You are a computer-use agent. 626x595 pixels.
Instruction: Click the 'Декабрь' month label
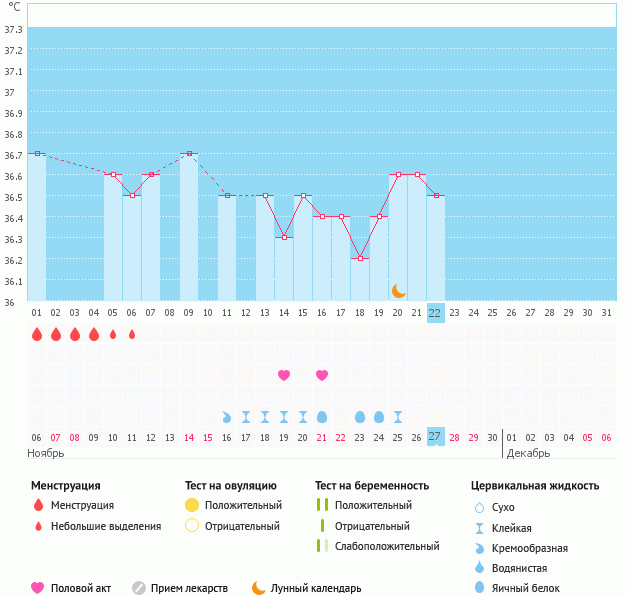point(527,453)
